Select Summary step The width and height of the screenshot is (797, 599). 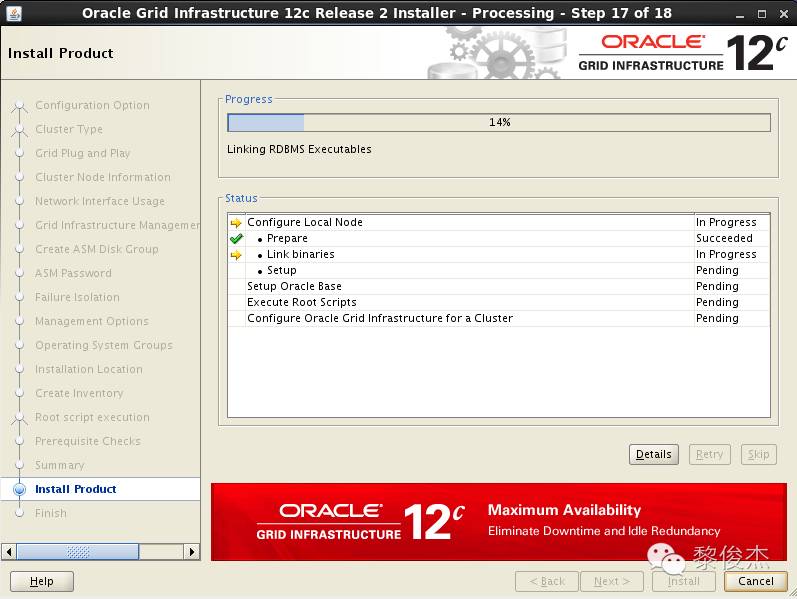click(59, 465)
